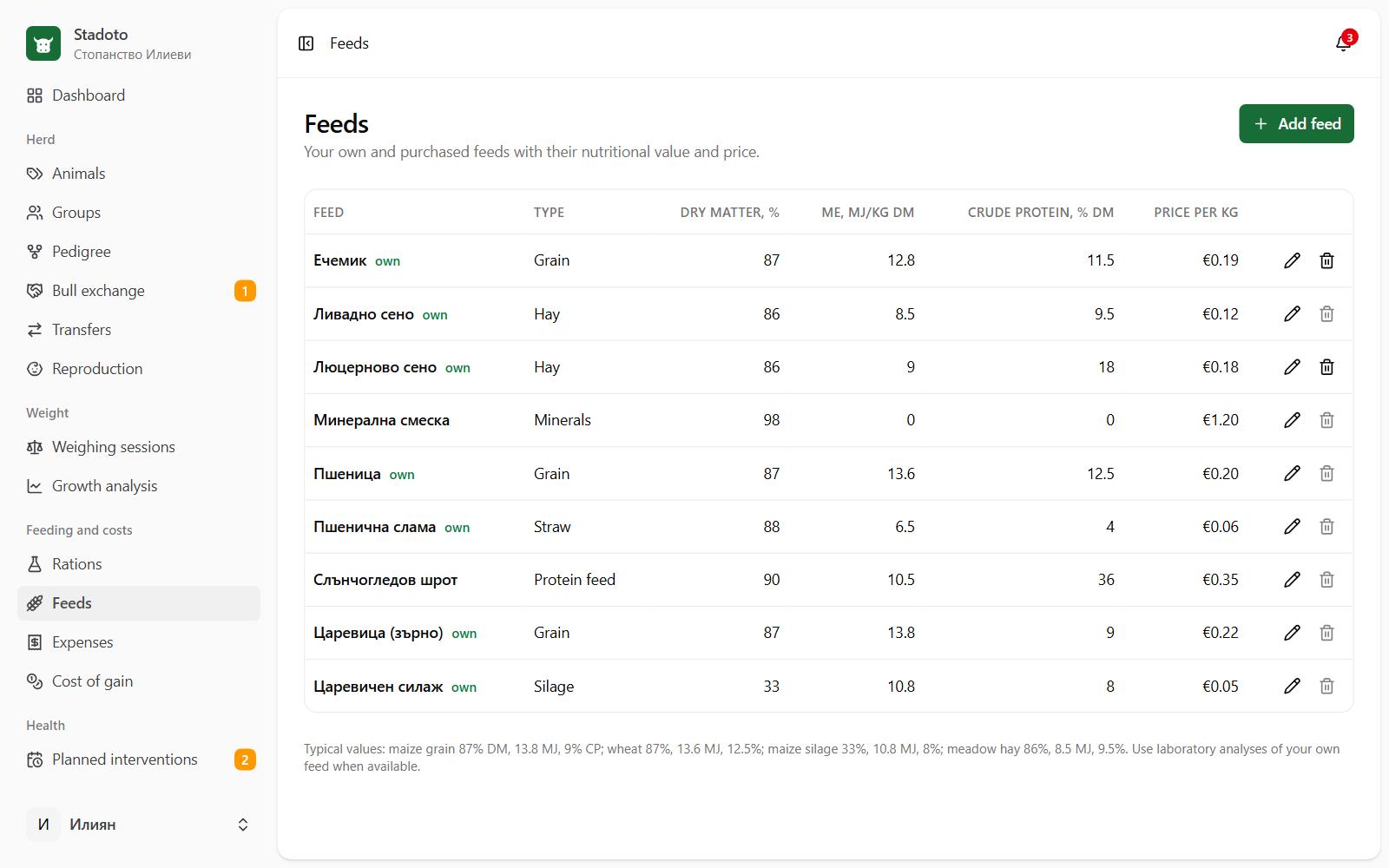This screenshot has width=1389, height=868.
Task: Expand the Илиян user menu
Action: pyautogui.click(x=139, y=825)
